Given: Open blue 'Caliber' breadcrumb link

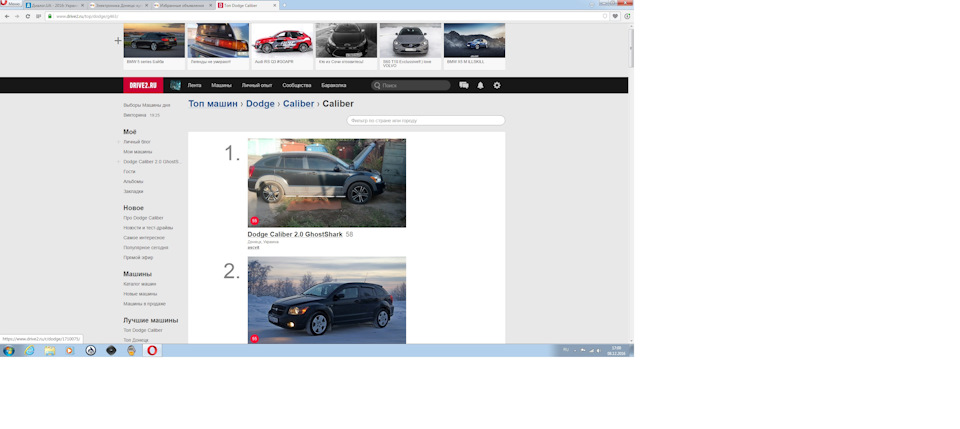Looking at the screenshot, I should [298, 104].
